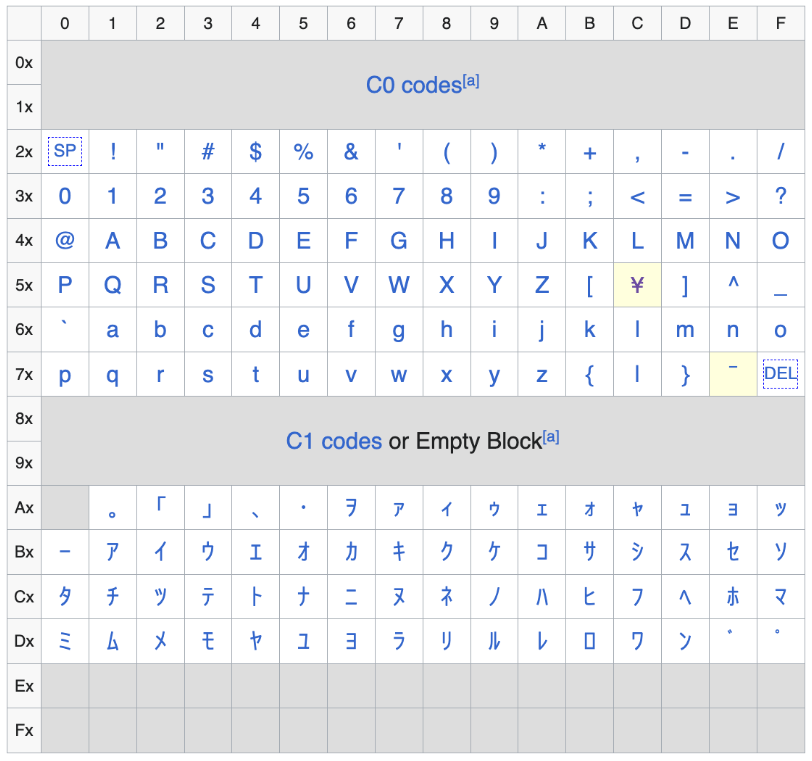This screenshot has height=761, width=812.
Task: Click katakana ン in row Dx
Action: 685,641
